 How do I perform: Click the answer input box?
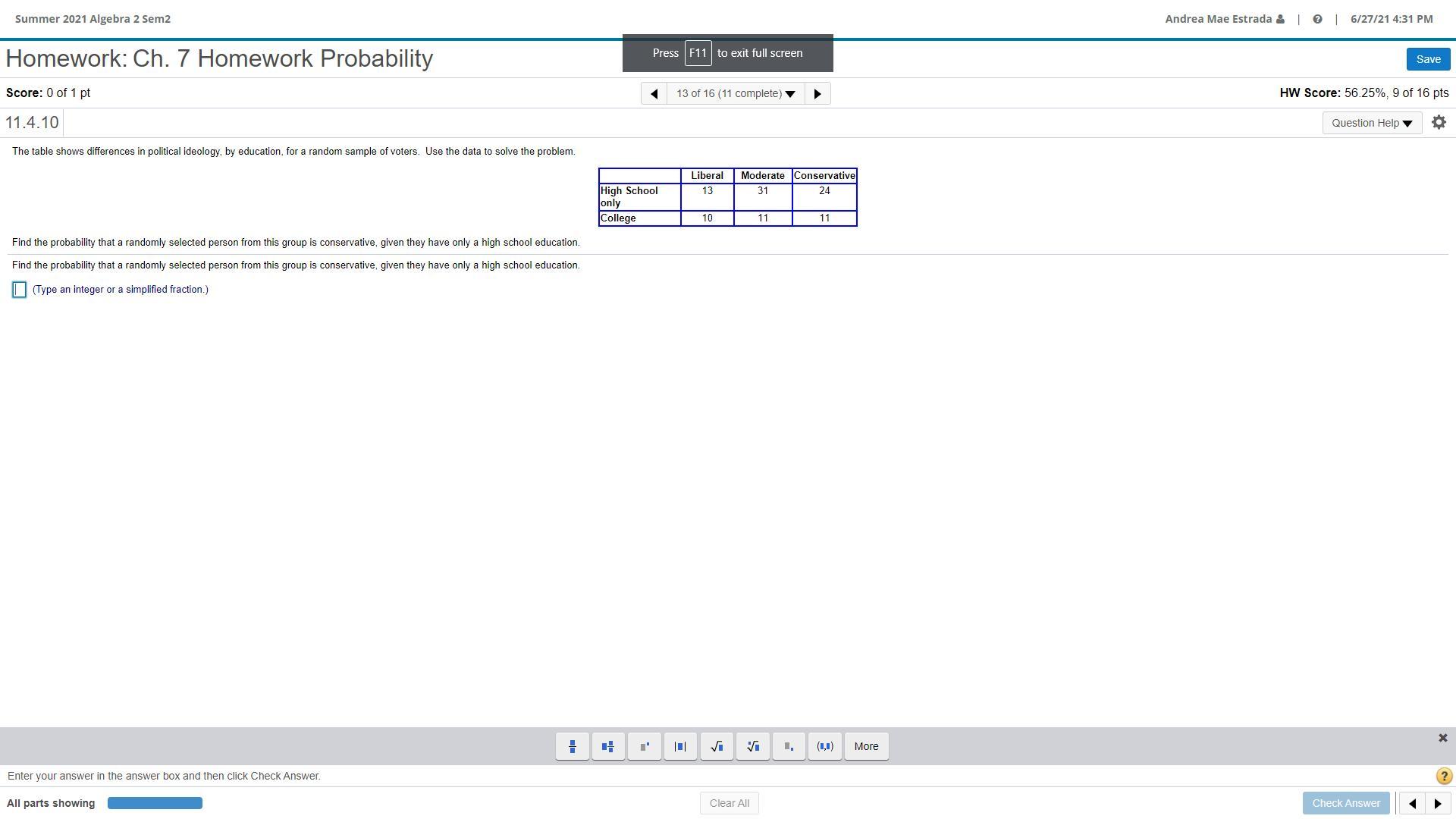(20, 290)
